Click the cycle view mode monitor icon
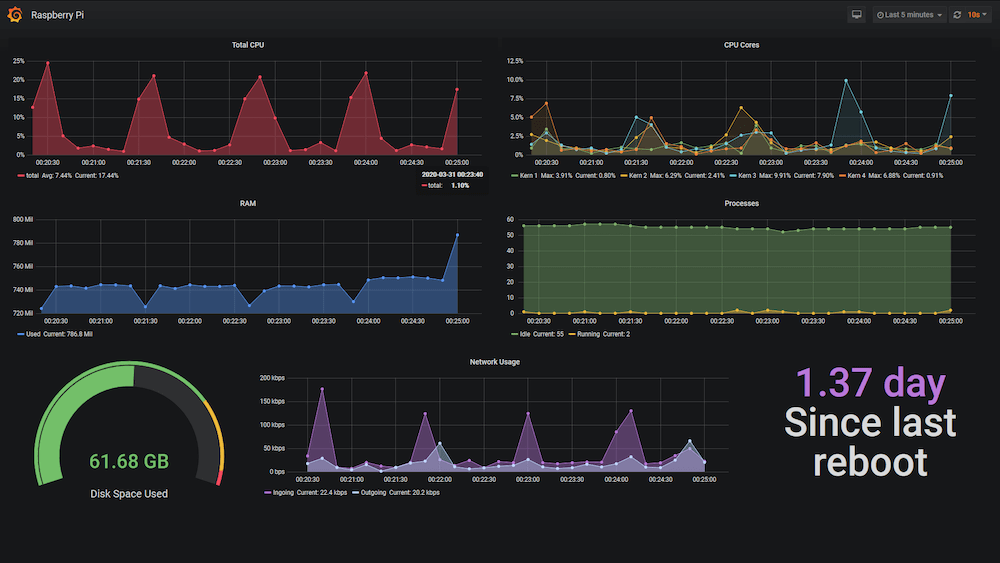This screenshot has height=563, width=1000. [x=856, y=15]
